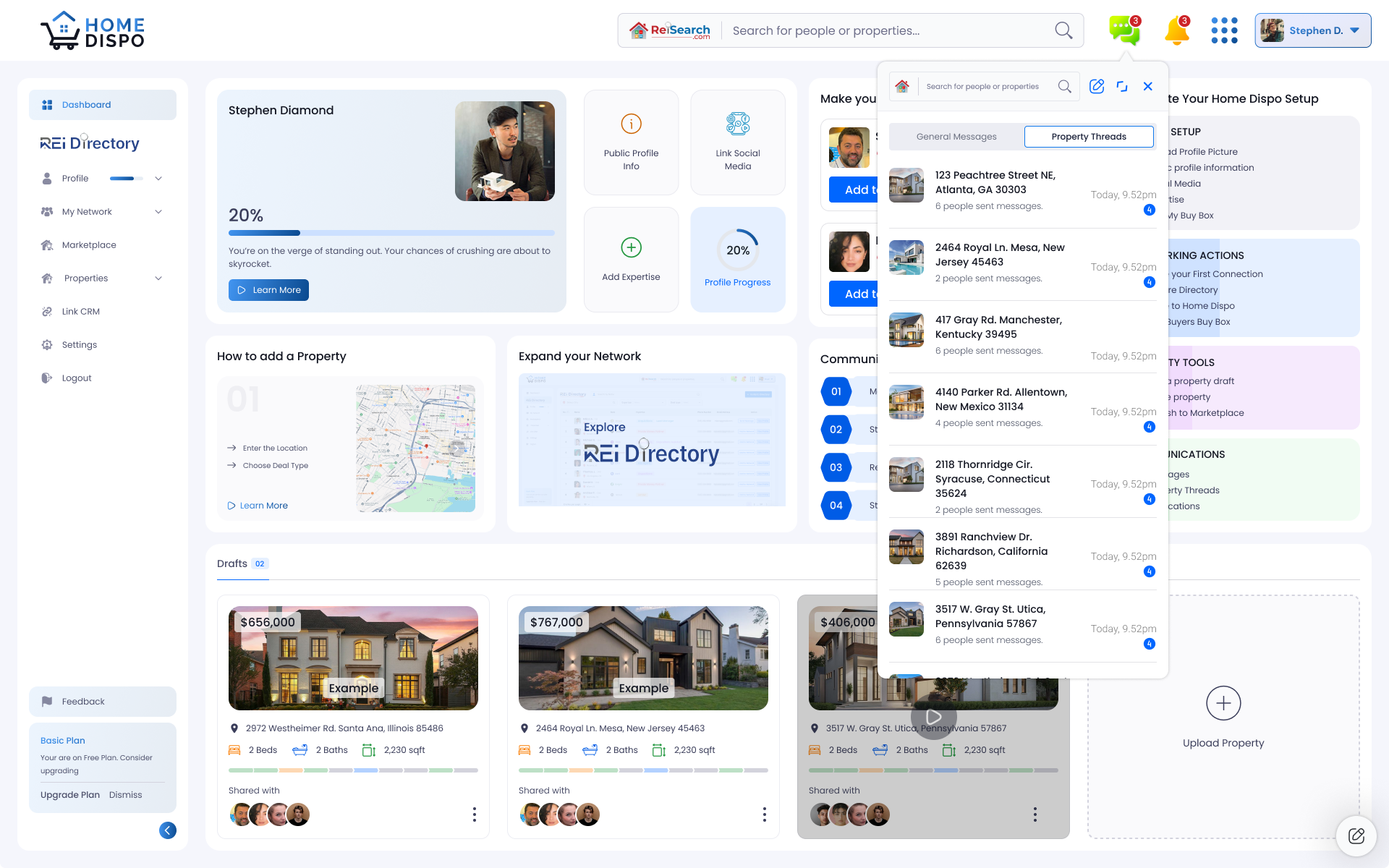Click the Learn More button on the profile card
The width and height of the screenshot is (1389, 868).
(268, 290)
